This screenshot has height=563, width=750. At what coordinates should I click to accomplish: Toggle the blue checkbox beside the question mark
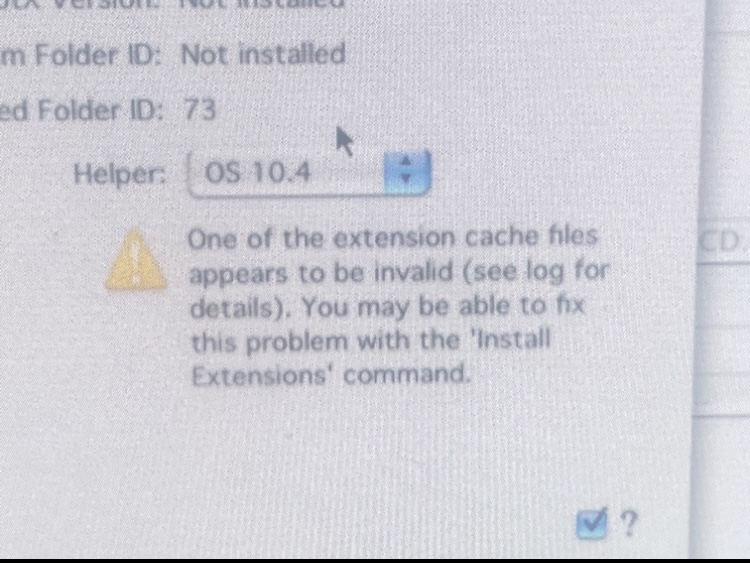(591, 524)
